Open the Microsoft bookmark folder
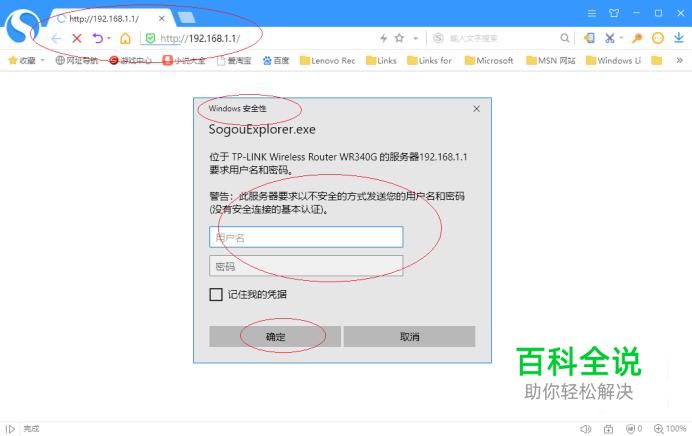The height and width of the screenshot is (436, 692). click(489, 60)
